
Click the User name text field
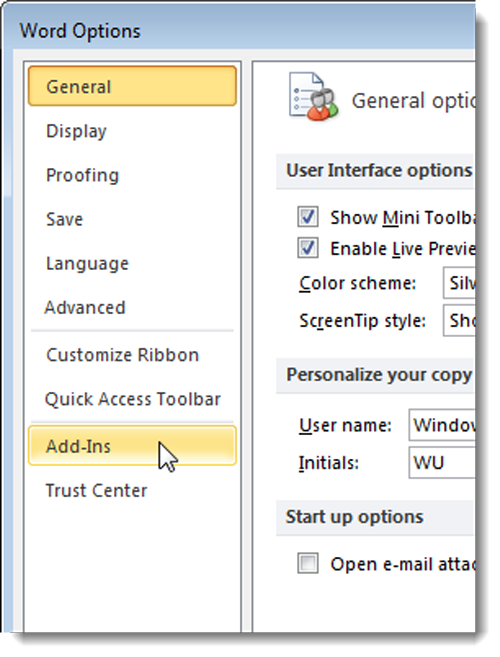point(442,425)
